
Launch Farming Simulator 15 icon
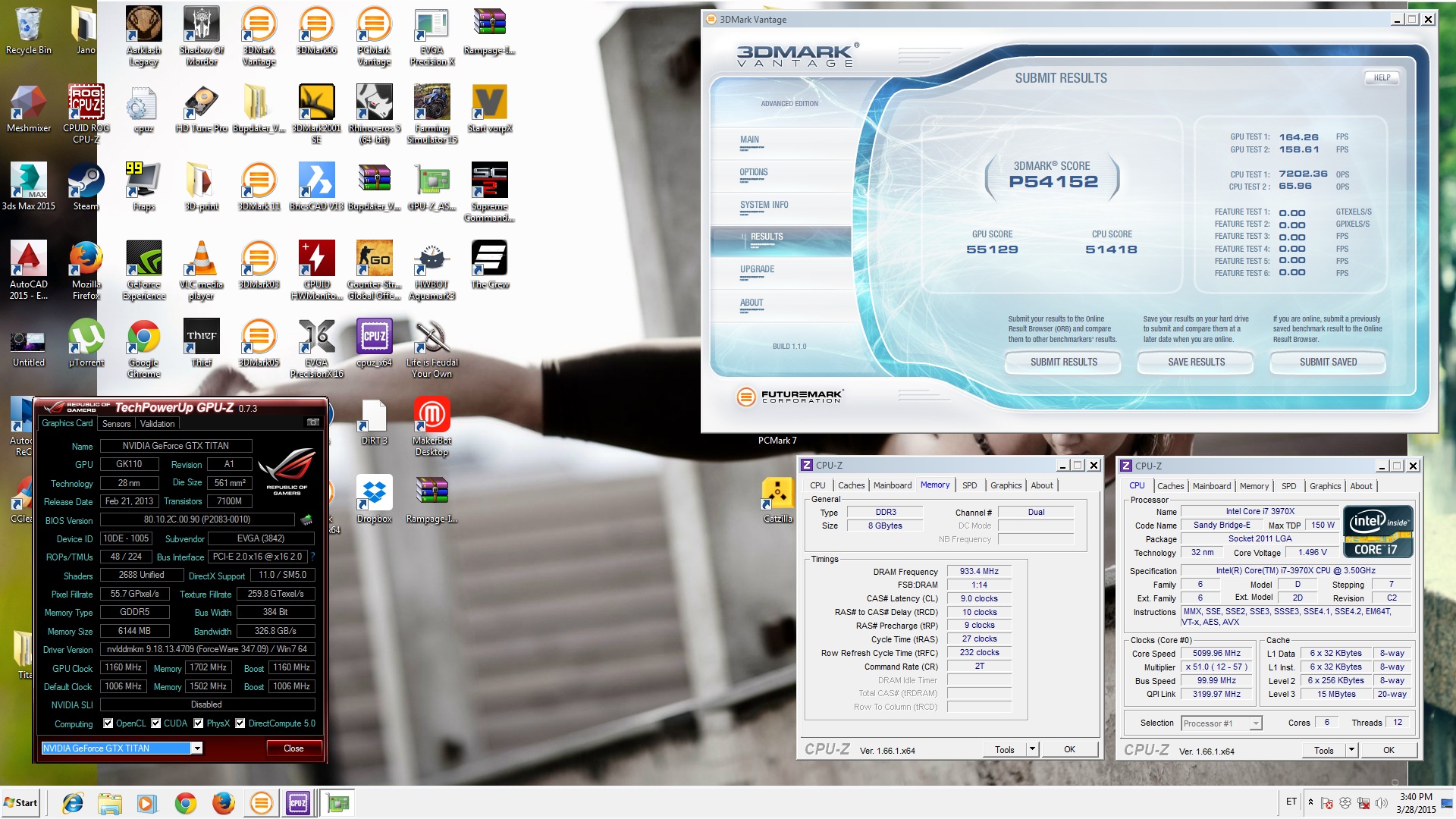point(431,114)
